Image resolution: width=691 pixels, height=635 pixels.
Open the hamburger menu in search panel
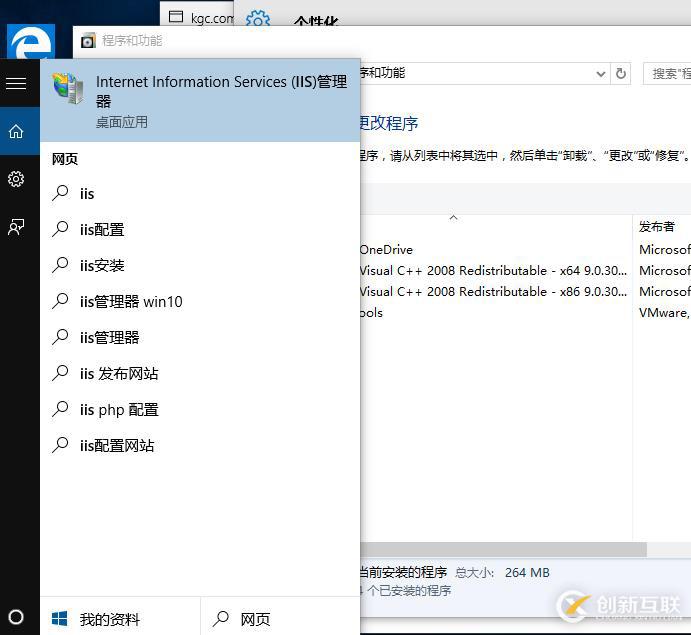[x=16, y=83]
